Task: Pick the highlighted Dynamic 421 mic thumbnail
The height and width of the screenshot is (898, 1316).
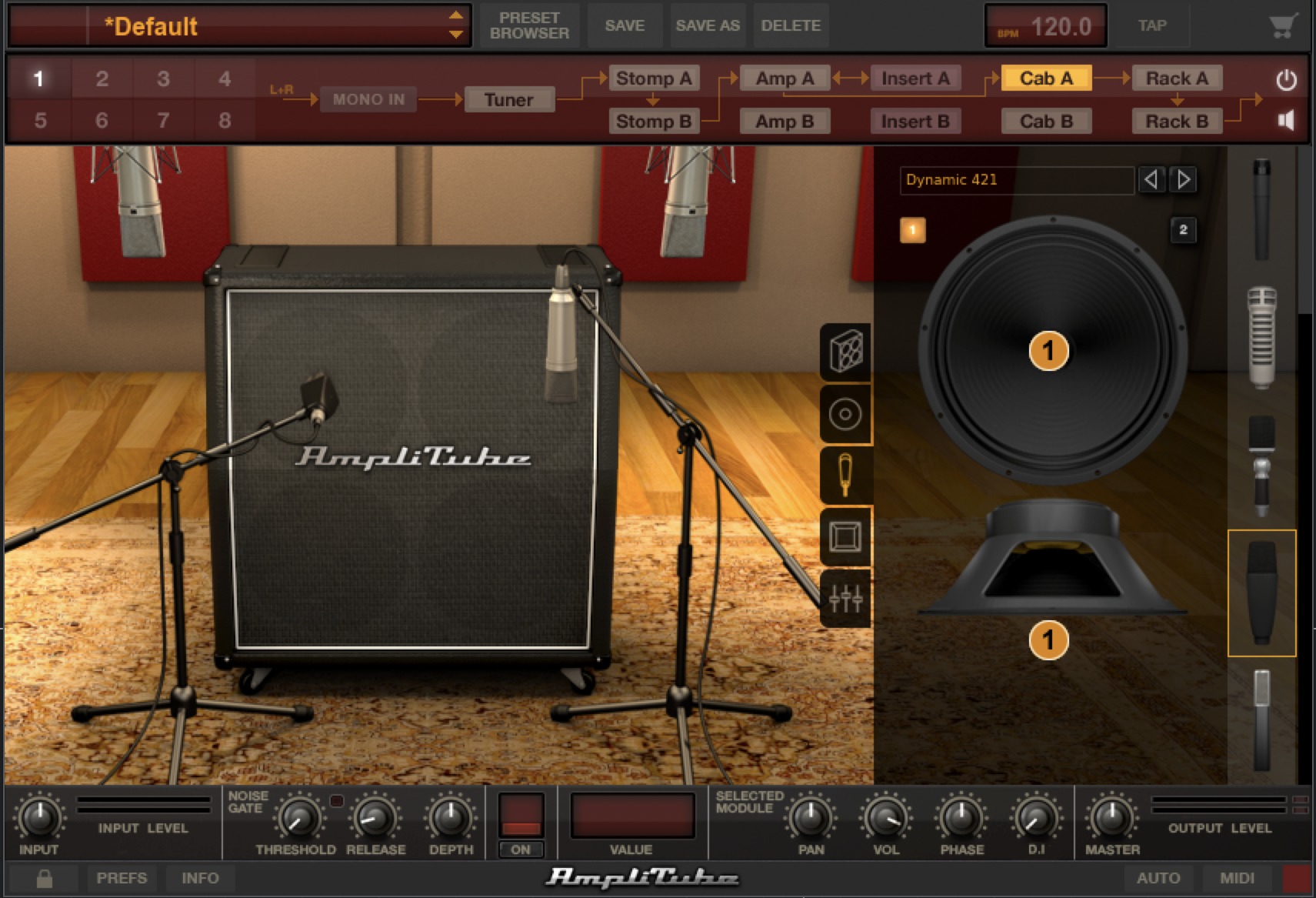Action: tap(1261, 593)
